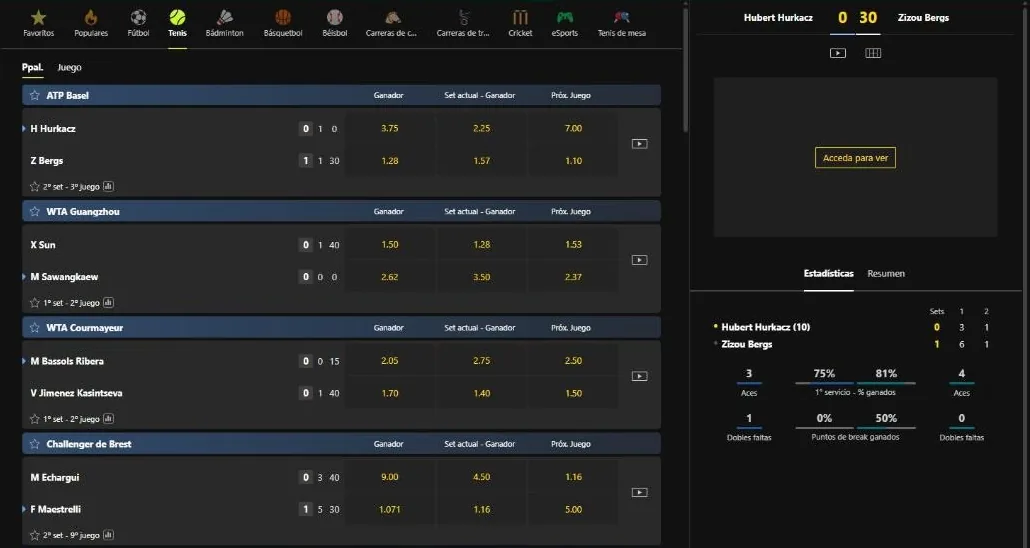This screenshot has height=548, width=1030.
Task: Select the Béisbol sport icon
Action: click(334, 18)
